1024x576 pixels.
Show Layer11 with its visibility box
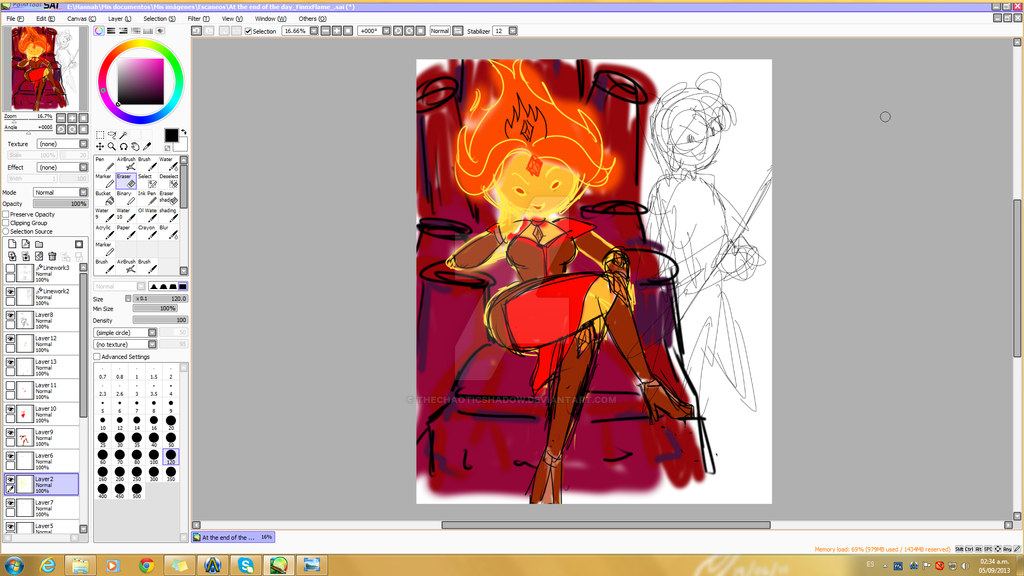click(x=10, y=386)
